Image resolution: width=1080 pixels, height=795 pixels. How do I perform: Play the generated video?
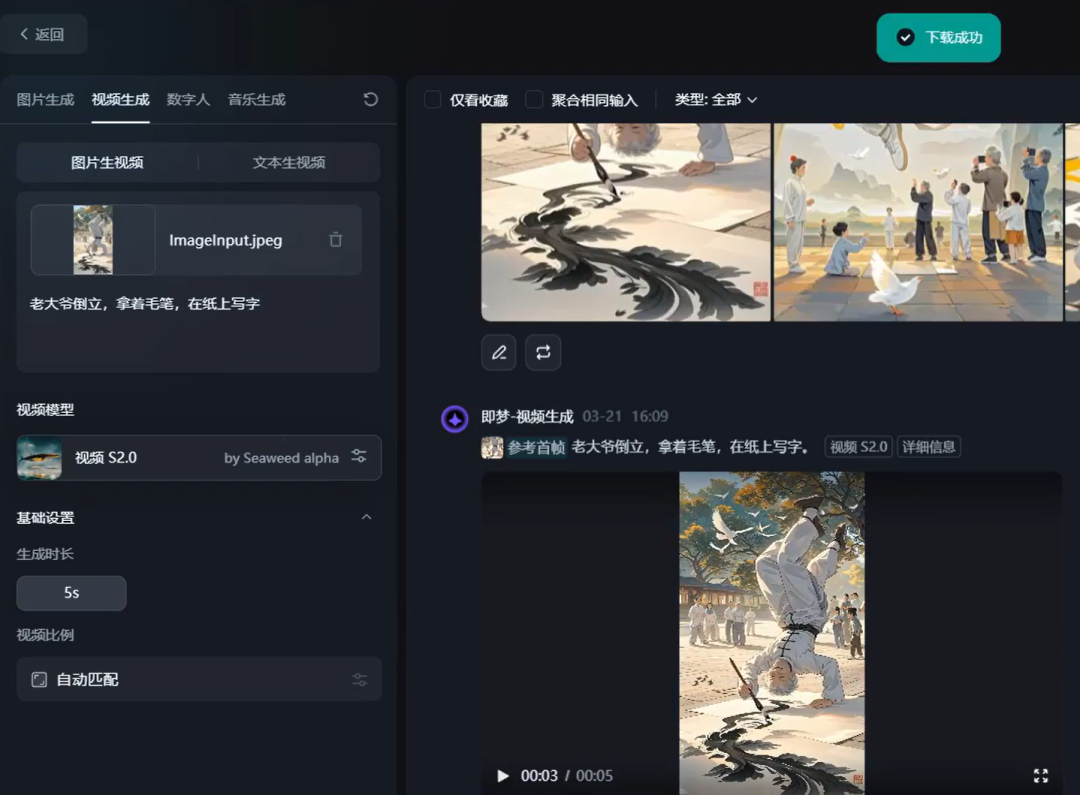pos(503,776)
